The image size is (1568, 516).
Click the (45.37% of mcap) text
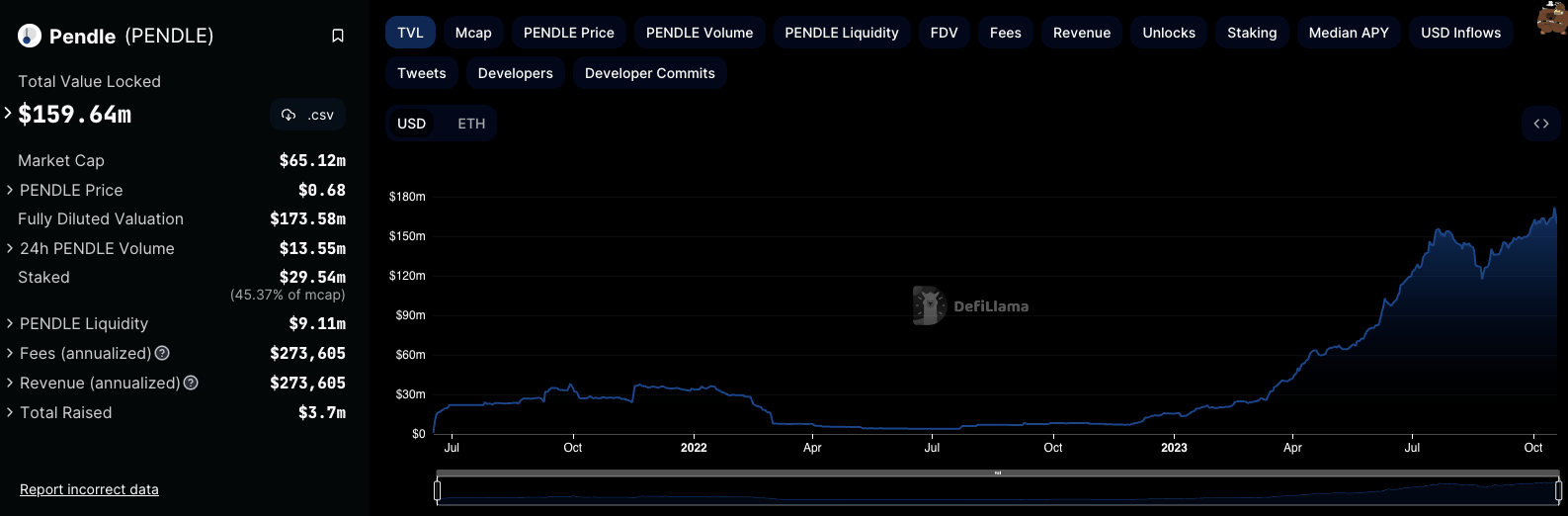288,295
